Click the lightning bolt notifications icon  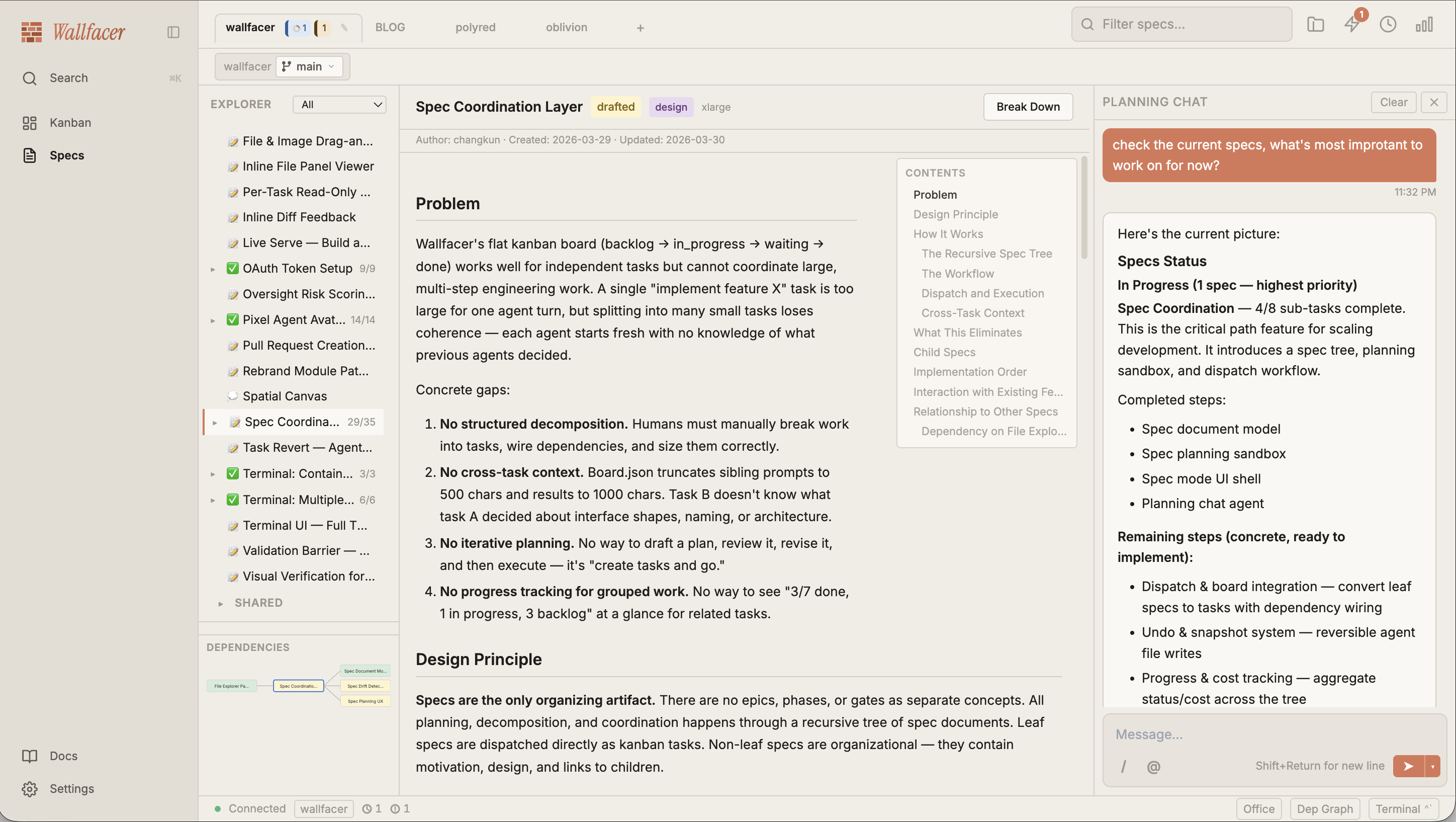tap(1352, 24)
